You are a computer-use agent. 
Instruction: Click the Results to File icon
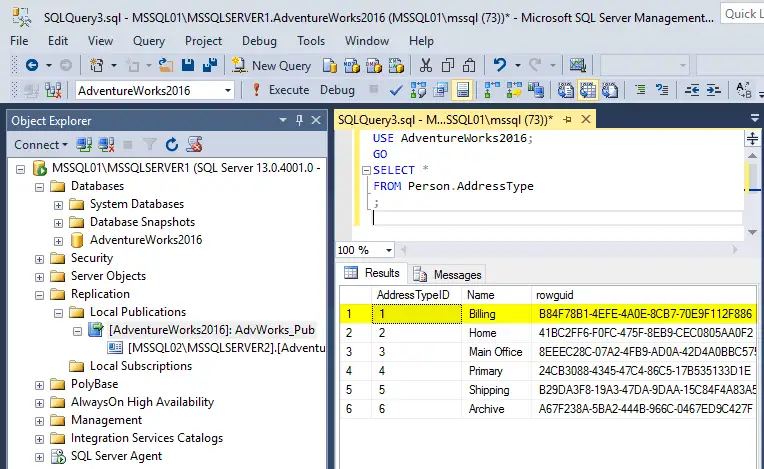(x=610, y=90)
